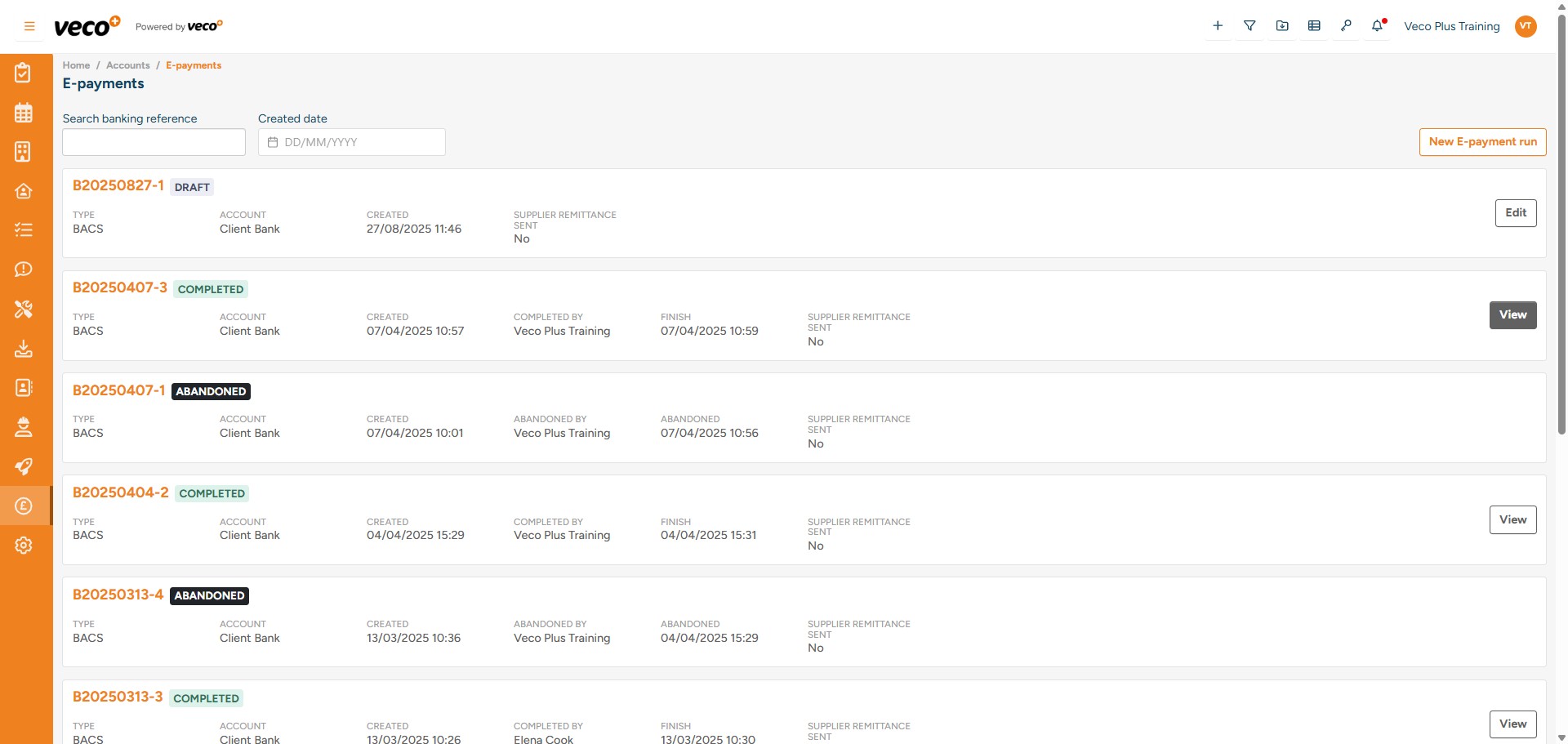Viewport: 1568px width, 744px height.
Task: Expand the export download icon in the toolbar
Action: point(1282,25)
